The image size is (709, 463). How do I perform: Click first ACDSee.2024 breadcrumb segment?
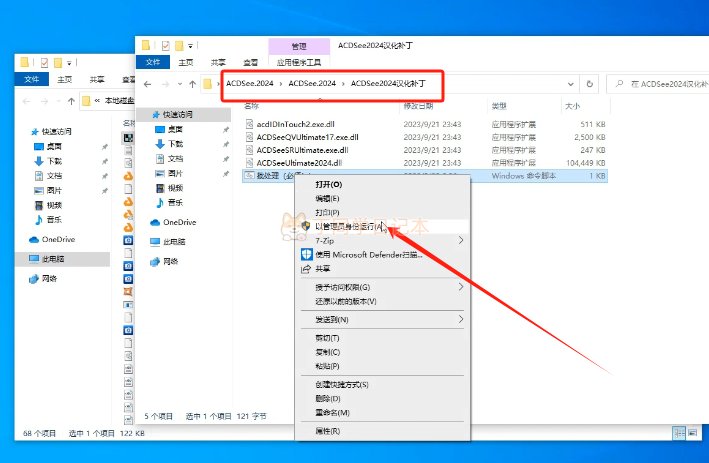pos(250,83)
